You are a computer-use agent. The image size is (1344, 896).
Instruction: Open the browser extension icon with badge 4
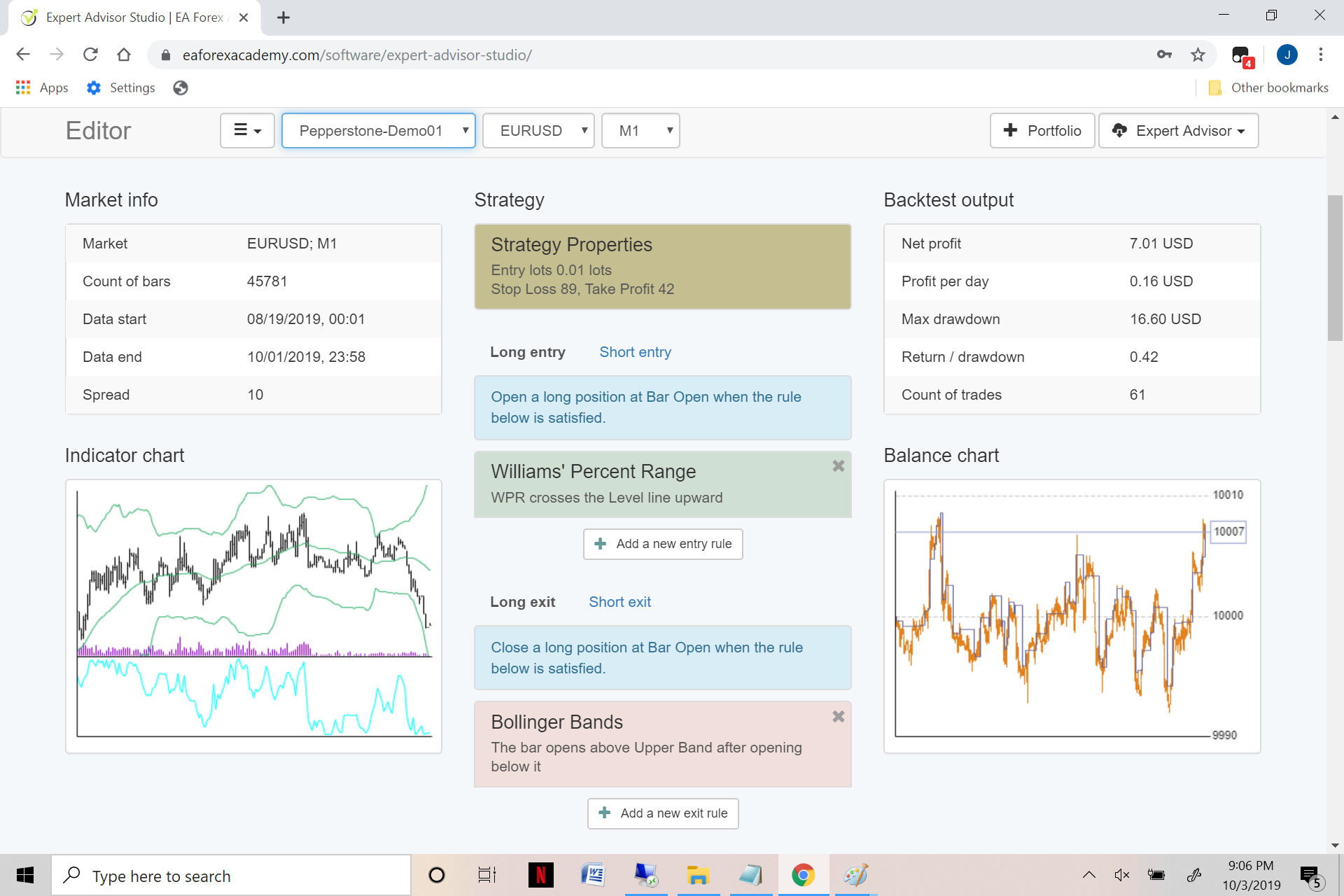[1242, 56]
